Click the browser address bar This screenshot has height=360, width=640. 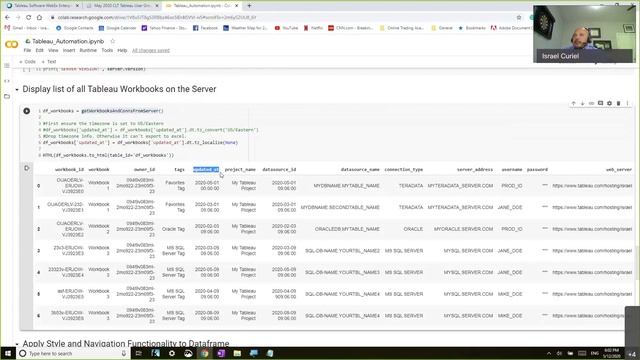282,18
